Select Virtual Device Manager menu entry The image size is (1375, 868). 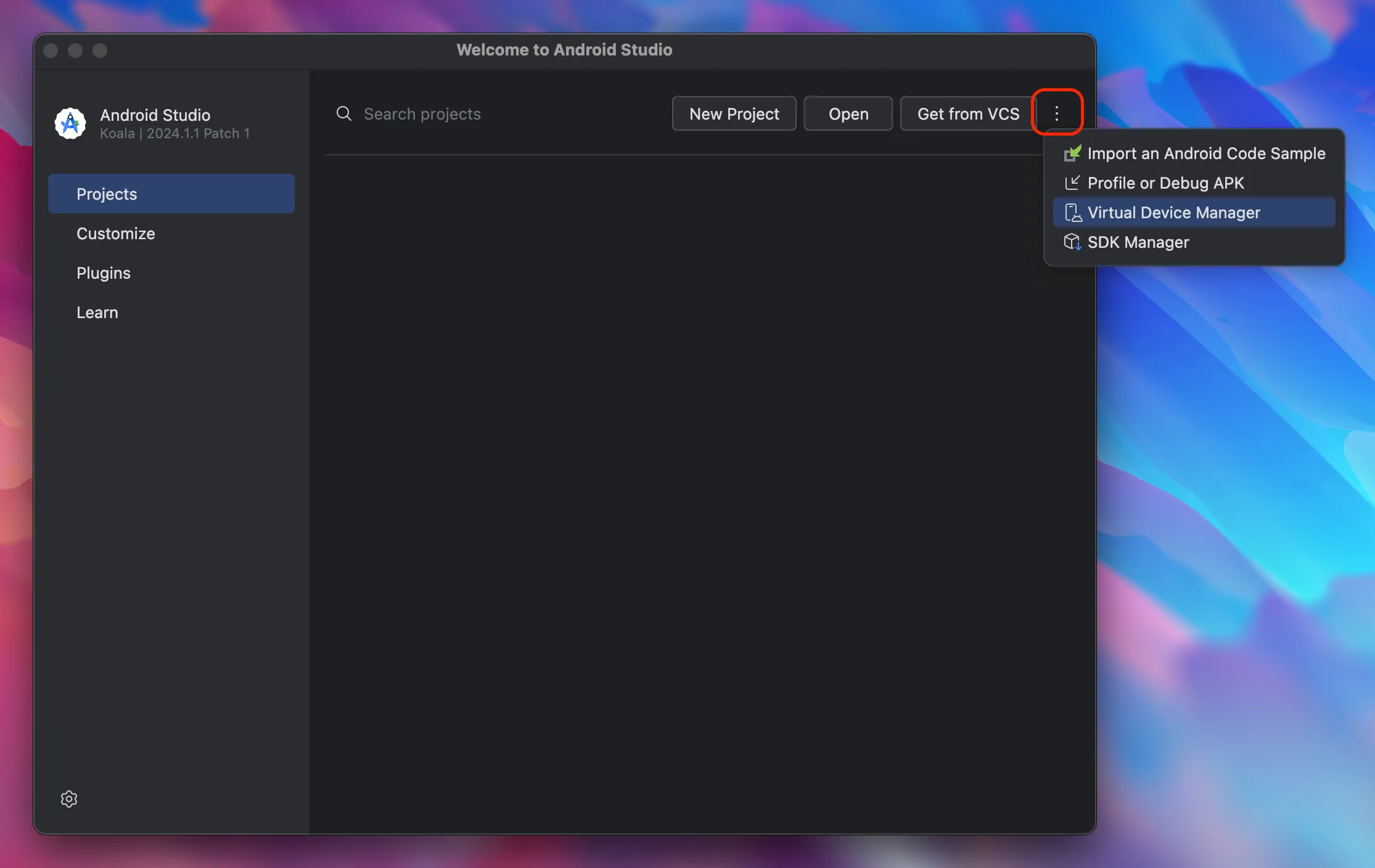point(1173,213)
